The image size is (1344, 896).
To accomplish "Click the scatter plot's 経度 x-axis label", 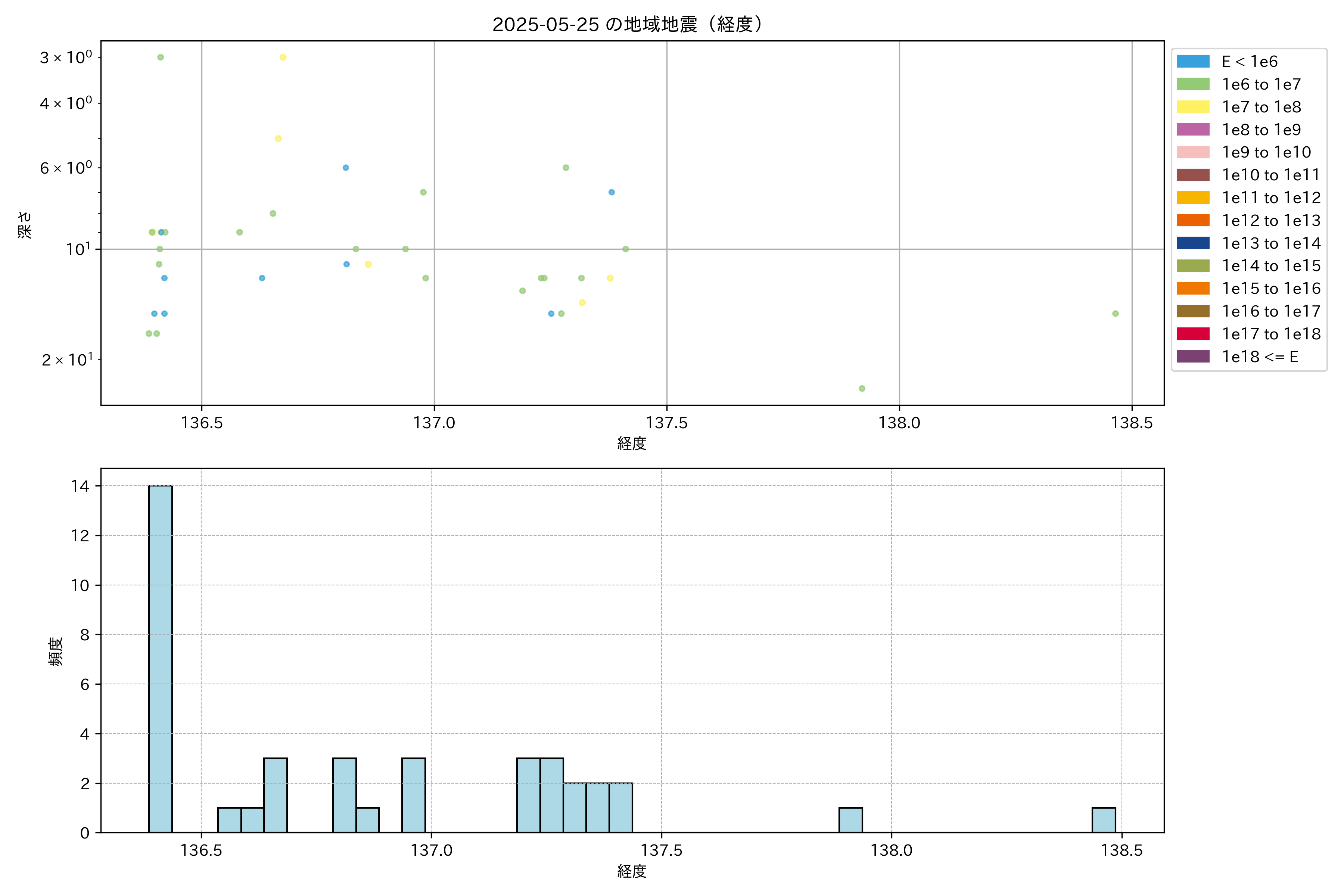I will tap(631, 443).
